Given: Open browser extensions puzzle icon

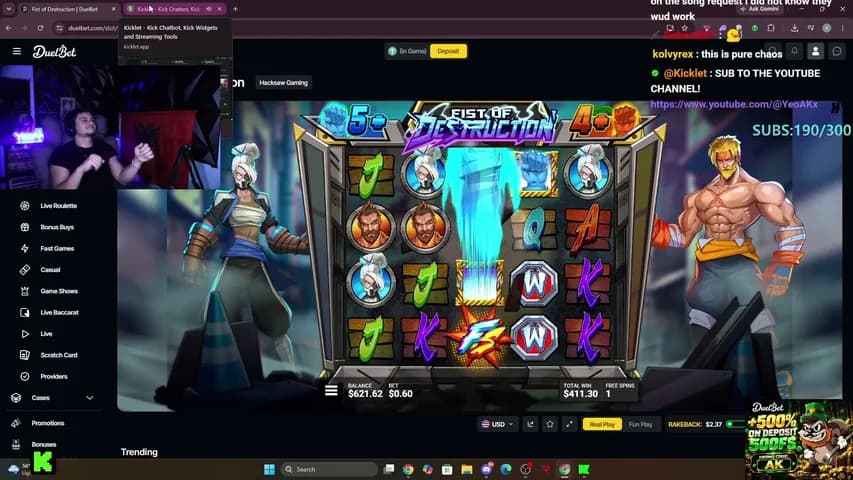Looking at the screenshot, I should [x=771, y=28].
